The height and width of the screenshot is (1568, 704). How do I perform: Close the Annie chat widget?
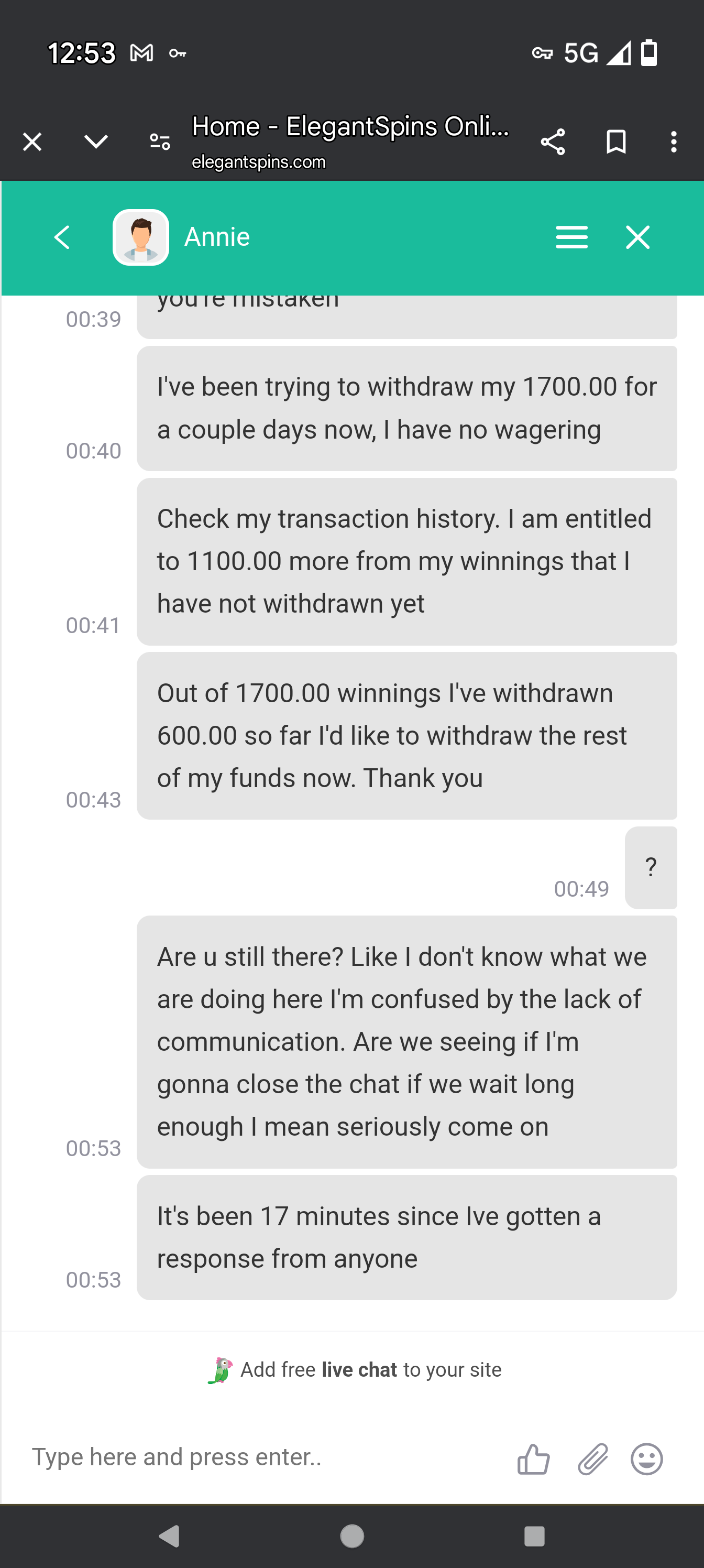(637, 237)
